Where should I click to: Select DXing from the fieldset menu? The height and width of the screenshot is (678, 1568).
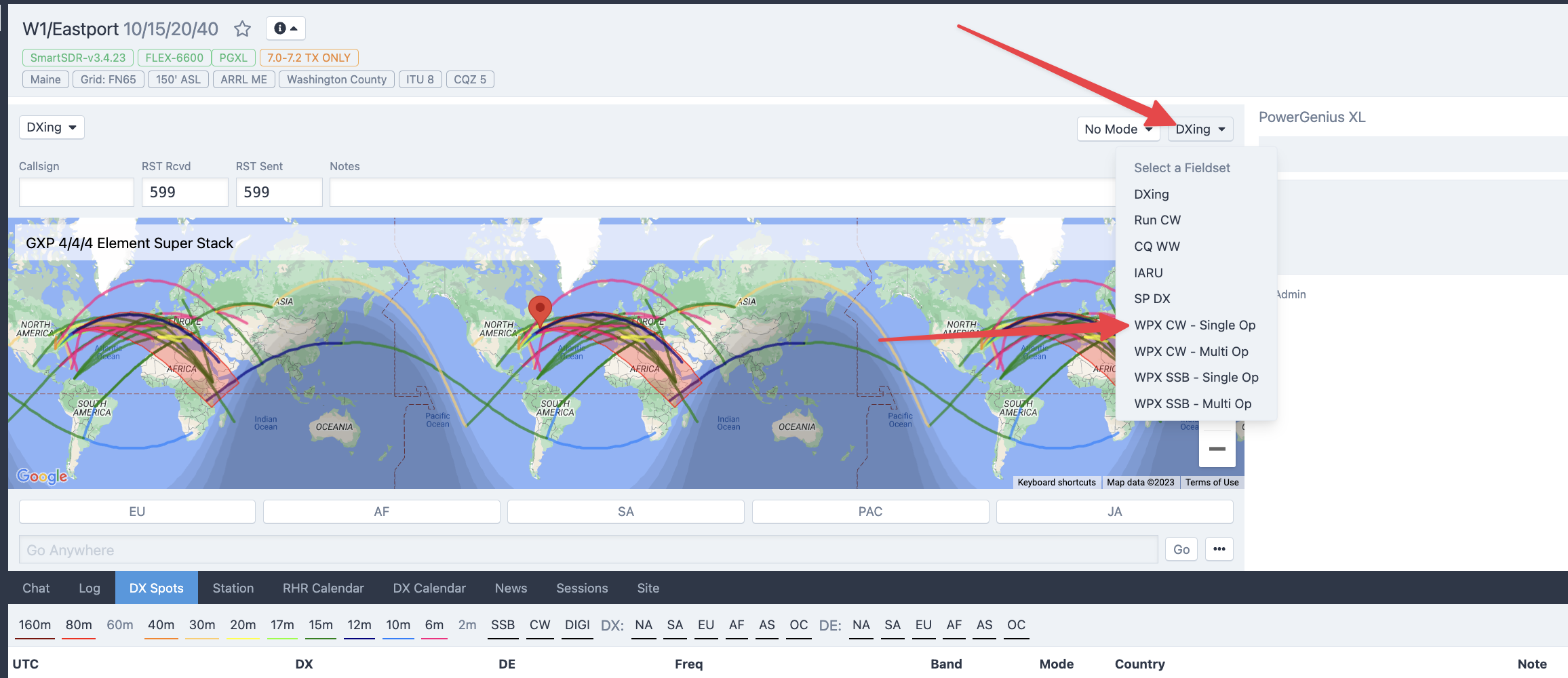tap(1152, 194)
